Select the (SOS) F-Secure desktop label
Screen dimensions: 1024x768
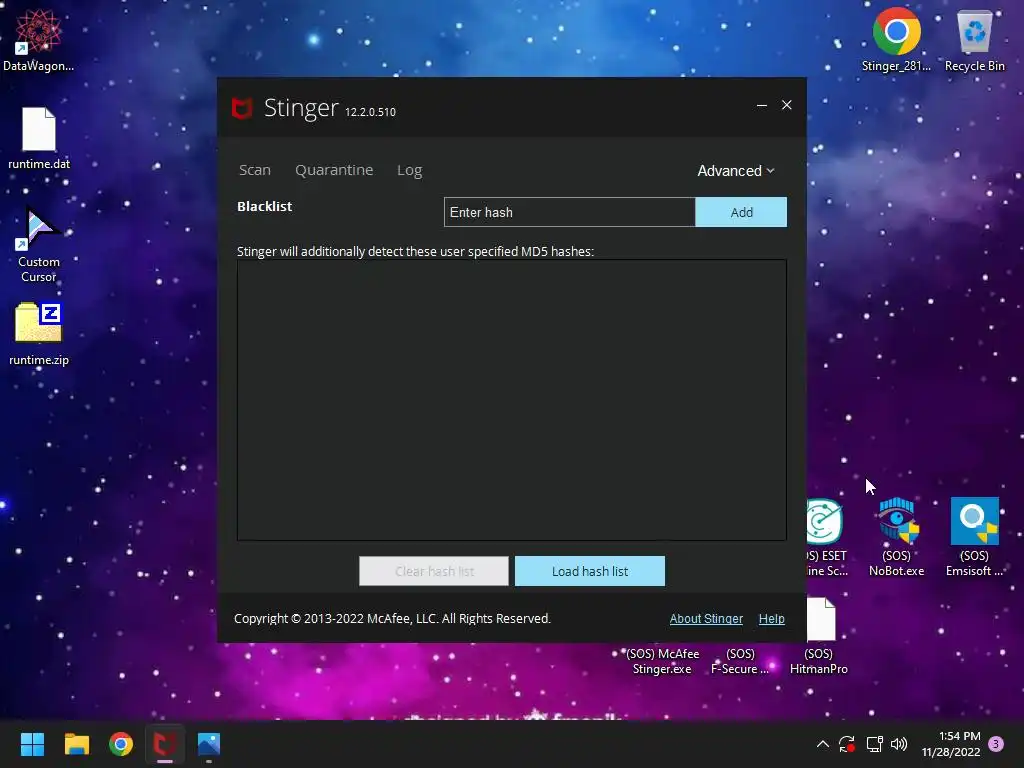pyautogui.click(x=740, y=661)
